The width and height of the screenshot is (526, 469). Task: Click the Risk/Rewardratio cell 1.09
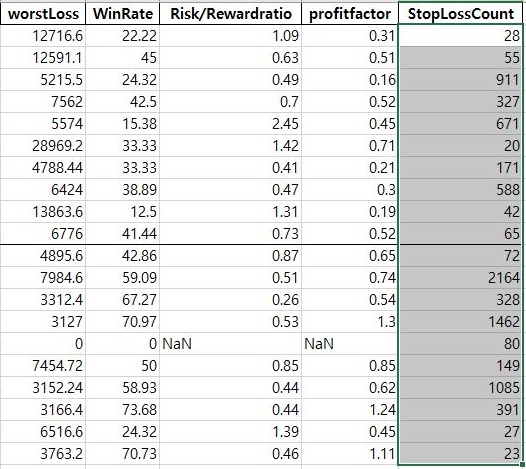(x=230, y=36)
